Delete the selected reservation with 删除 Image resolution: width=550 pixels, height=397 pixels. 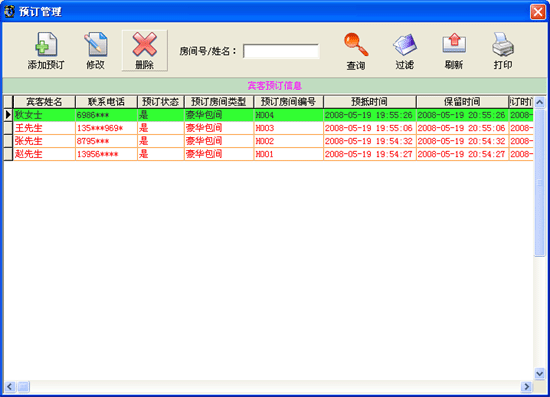click(145, 51)
